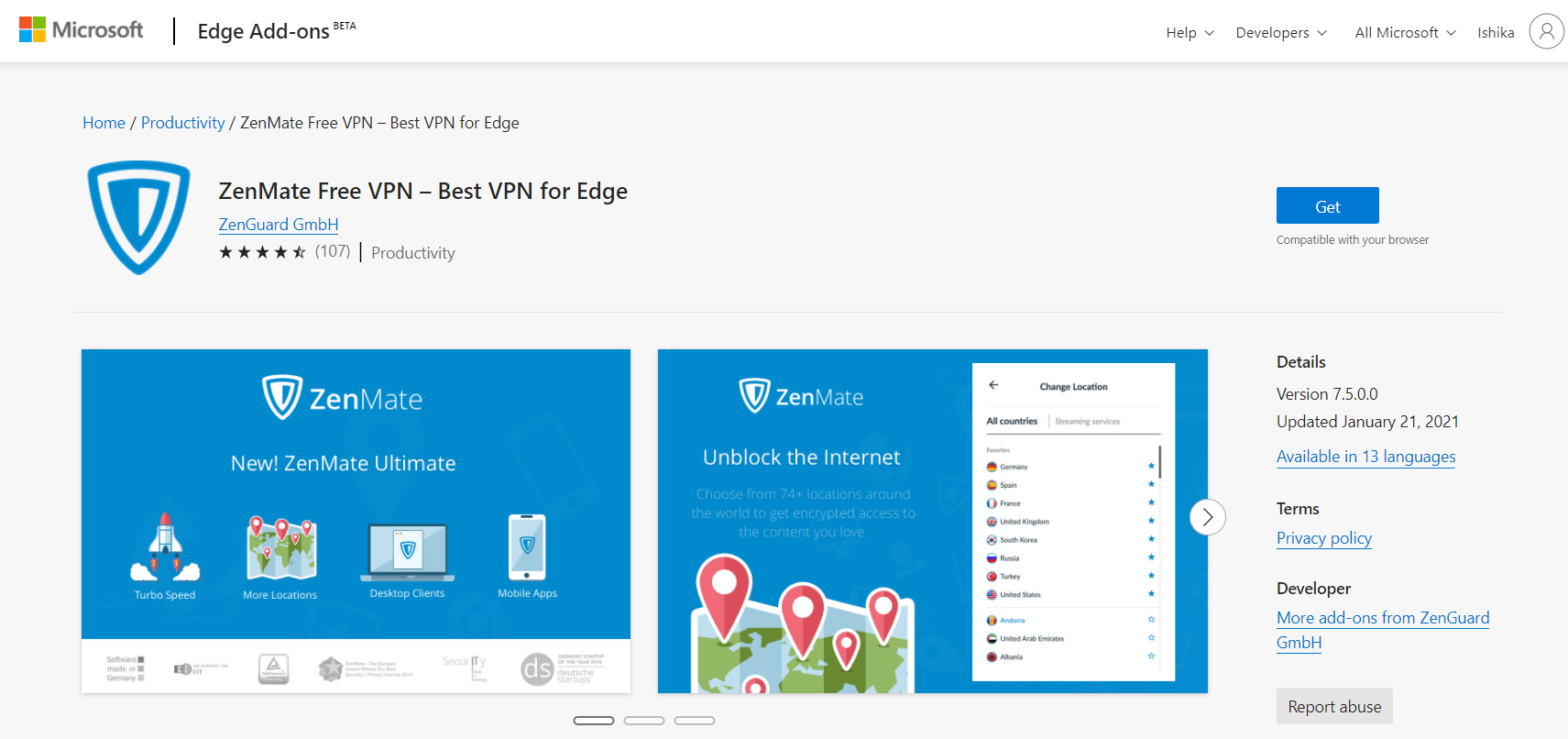1568x739 pixels.
Task: Click Version 7.5.0.0 text
Action: [x=1327, y=394]
